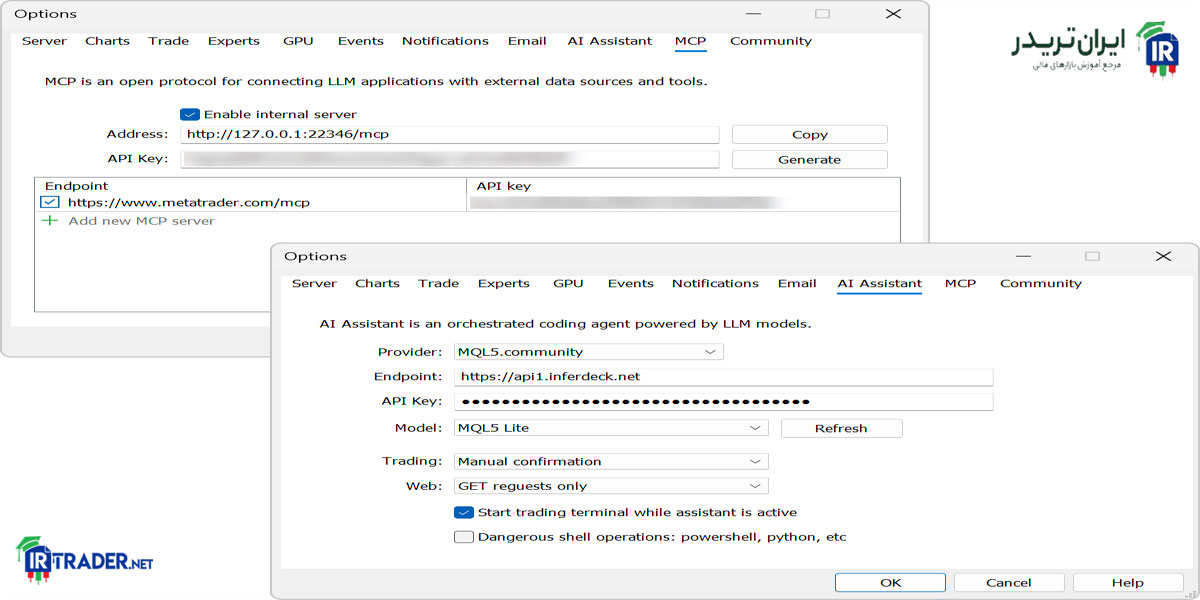The height and width of the screenshot is (600, 1200).
Task: Enable Dangerous shell operations checkbox
Action: [x=463, y=537]
